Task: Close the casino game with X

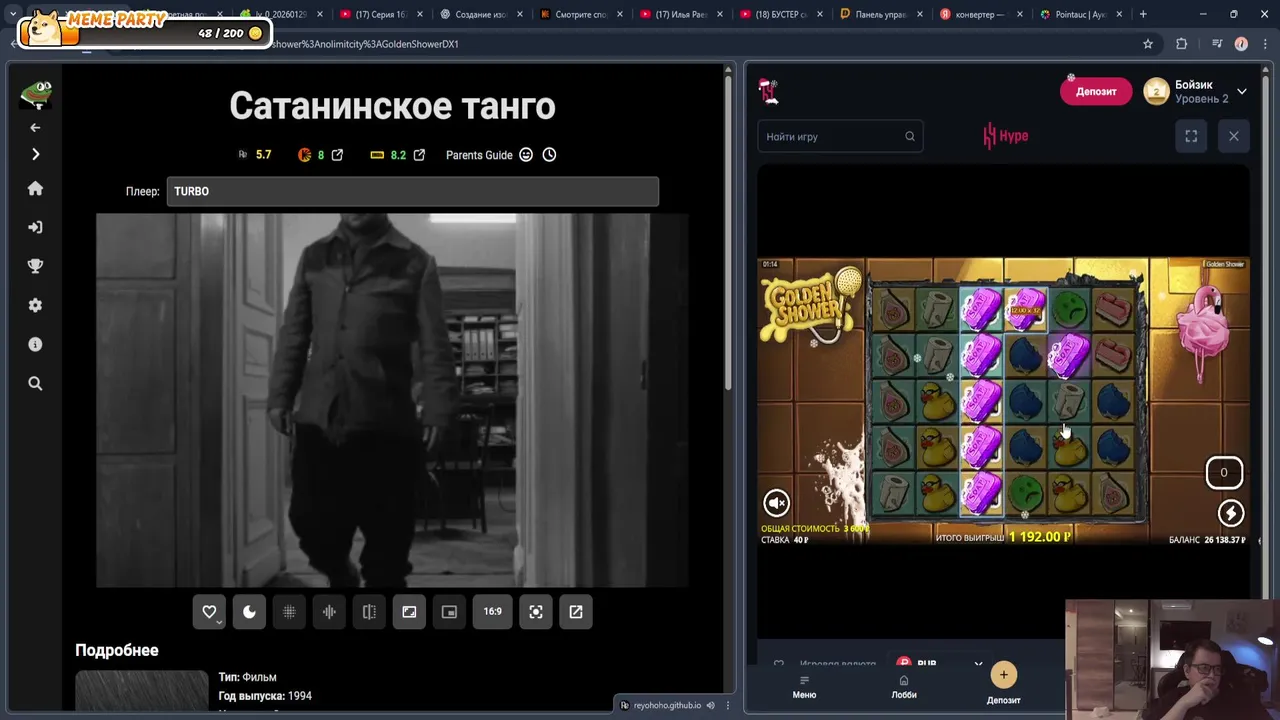Action: click(x=1233, y=136)
